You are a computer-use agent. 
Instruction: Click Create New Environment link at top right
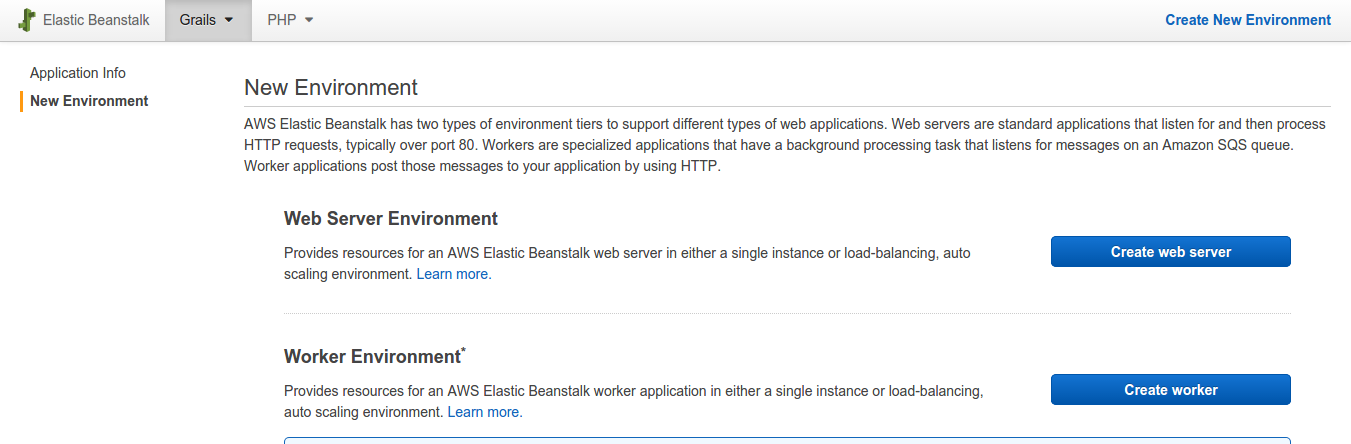1248,20
